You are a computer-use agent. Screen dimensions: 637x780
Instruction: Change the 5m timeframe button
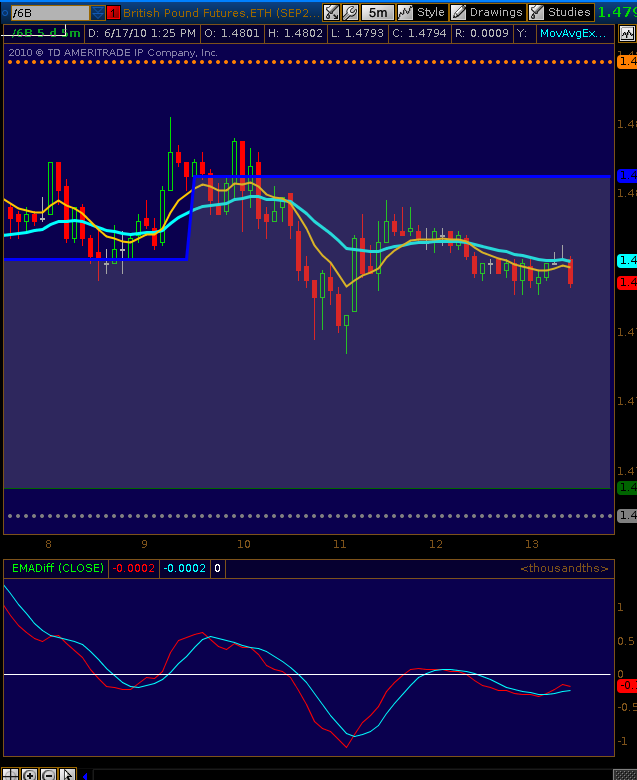click(377, 12)
